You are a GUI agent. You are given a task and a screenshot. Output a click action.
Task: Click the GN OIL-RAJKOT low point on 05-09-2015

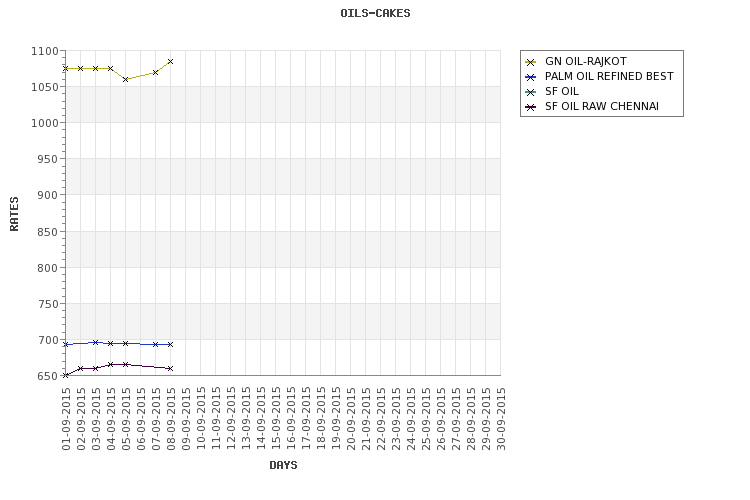125,79
